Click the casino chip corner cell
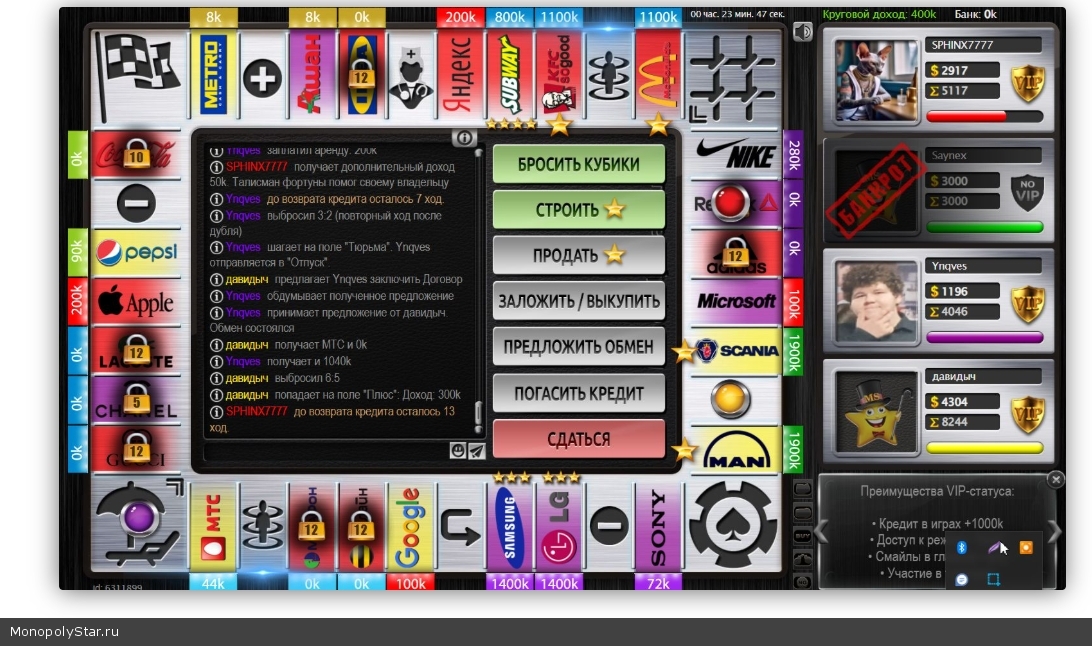 [733, 524]
